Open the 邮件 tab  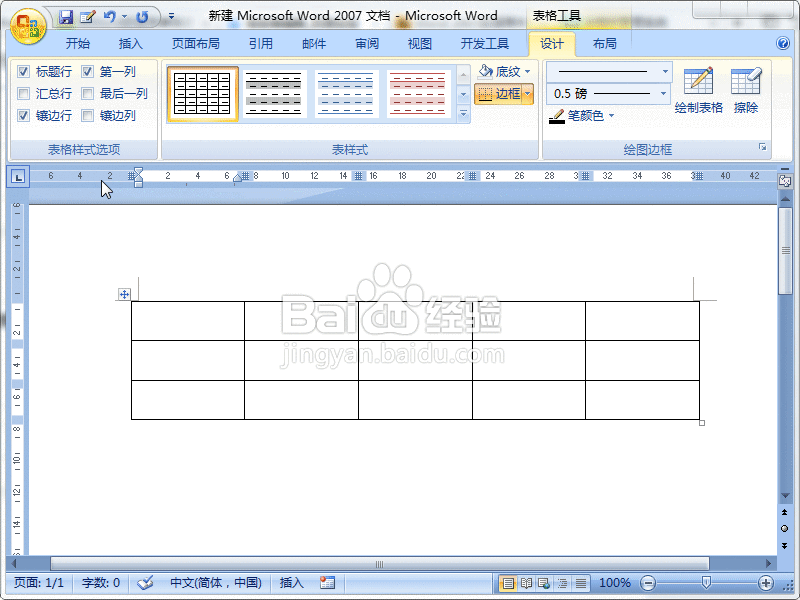pyautogui.click(x=314, y=44)
